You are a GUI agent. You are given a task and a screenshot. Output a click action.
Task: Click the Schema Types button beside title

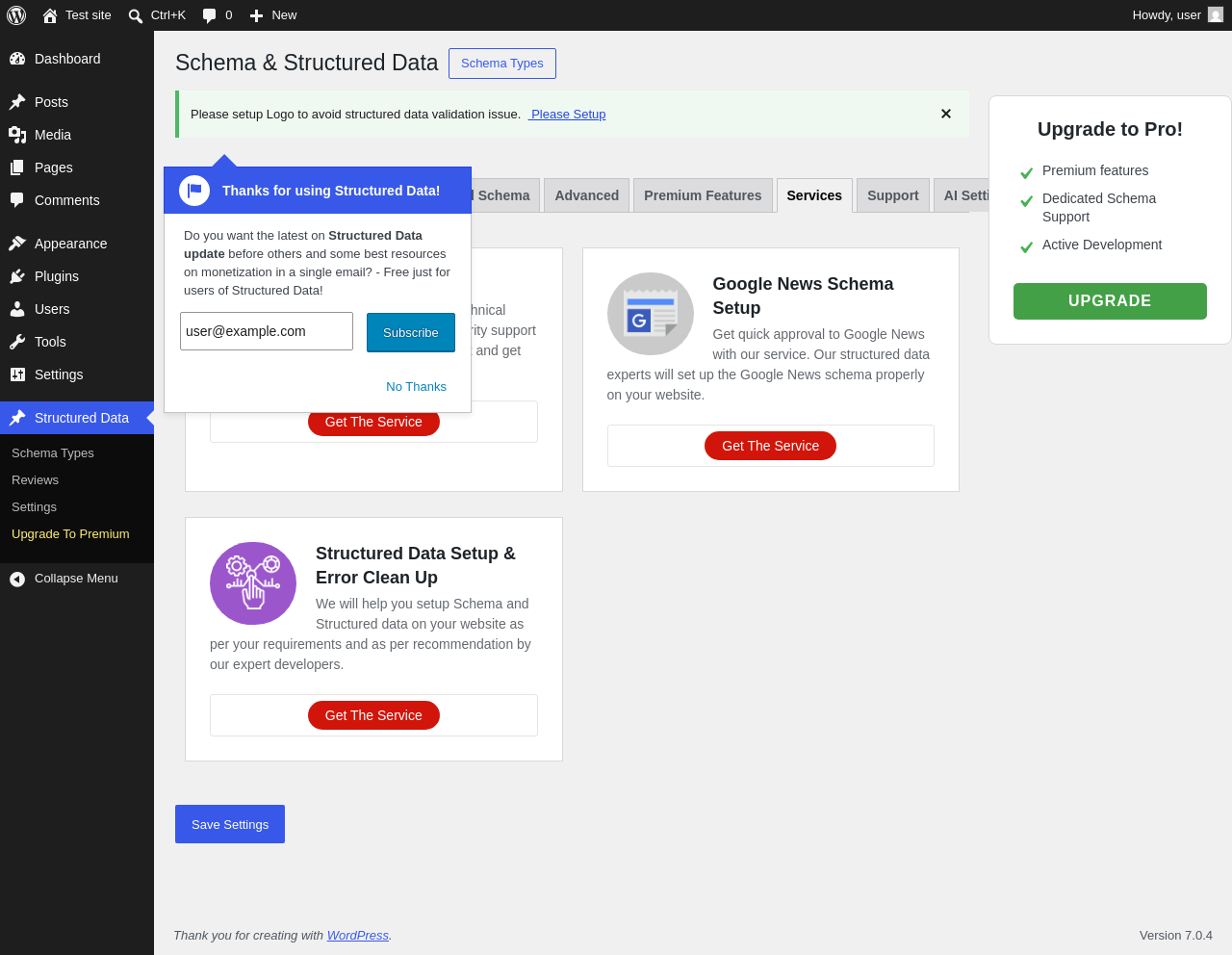pyautogui.click(x=502, y=64)
